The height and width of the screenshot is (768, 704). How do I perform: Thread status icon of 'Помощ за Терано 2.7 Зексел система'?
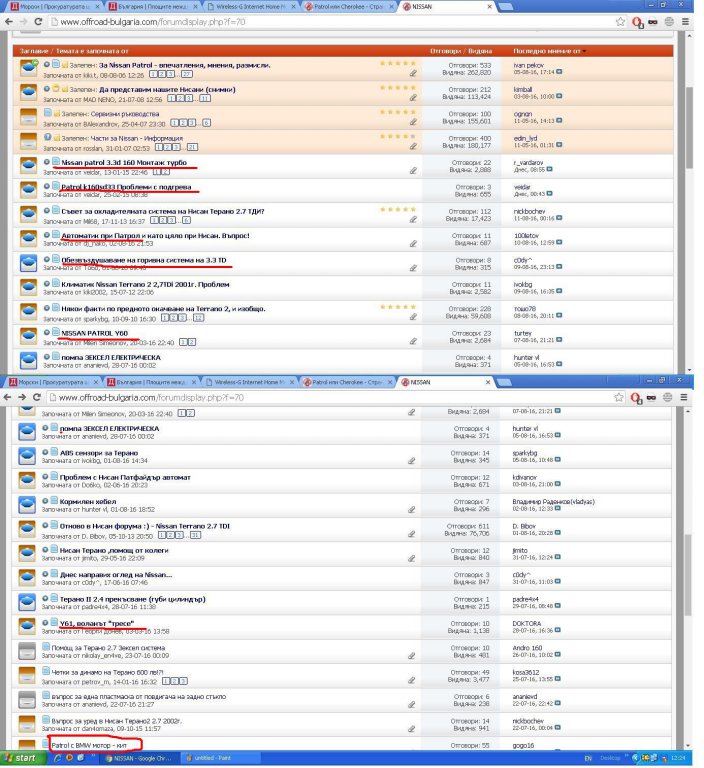[27, 651]
